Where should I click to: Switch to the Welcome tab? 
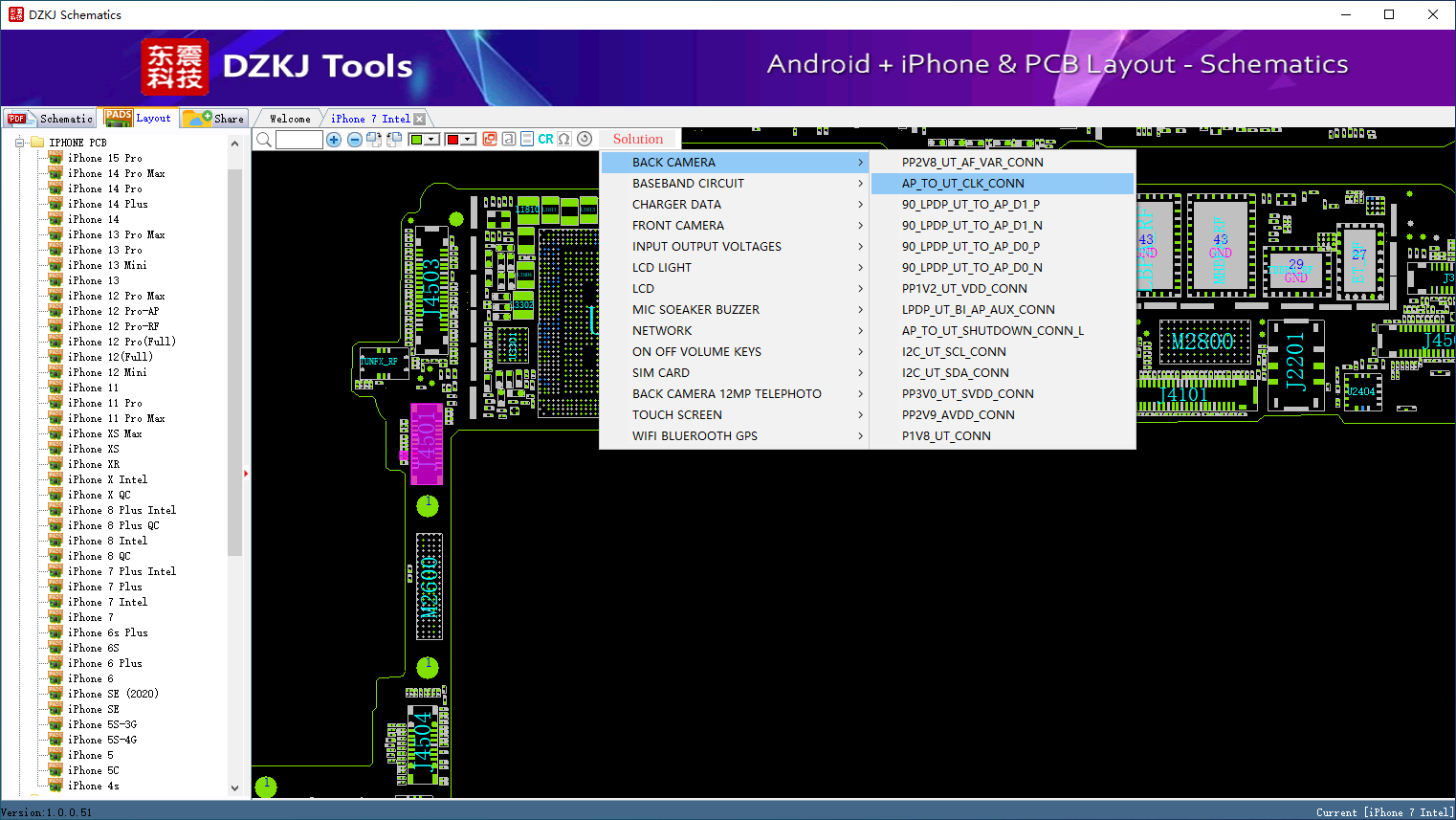[x=290, y=119]
